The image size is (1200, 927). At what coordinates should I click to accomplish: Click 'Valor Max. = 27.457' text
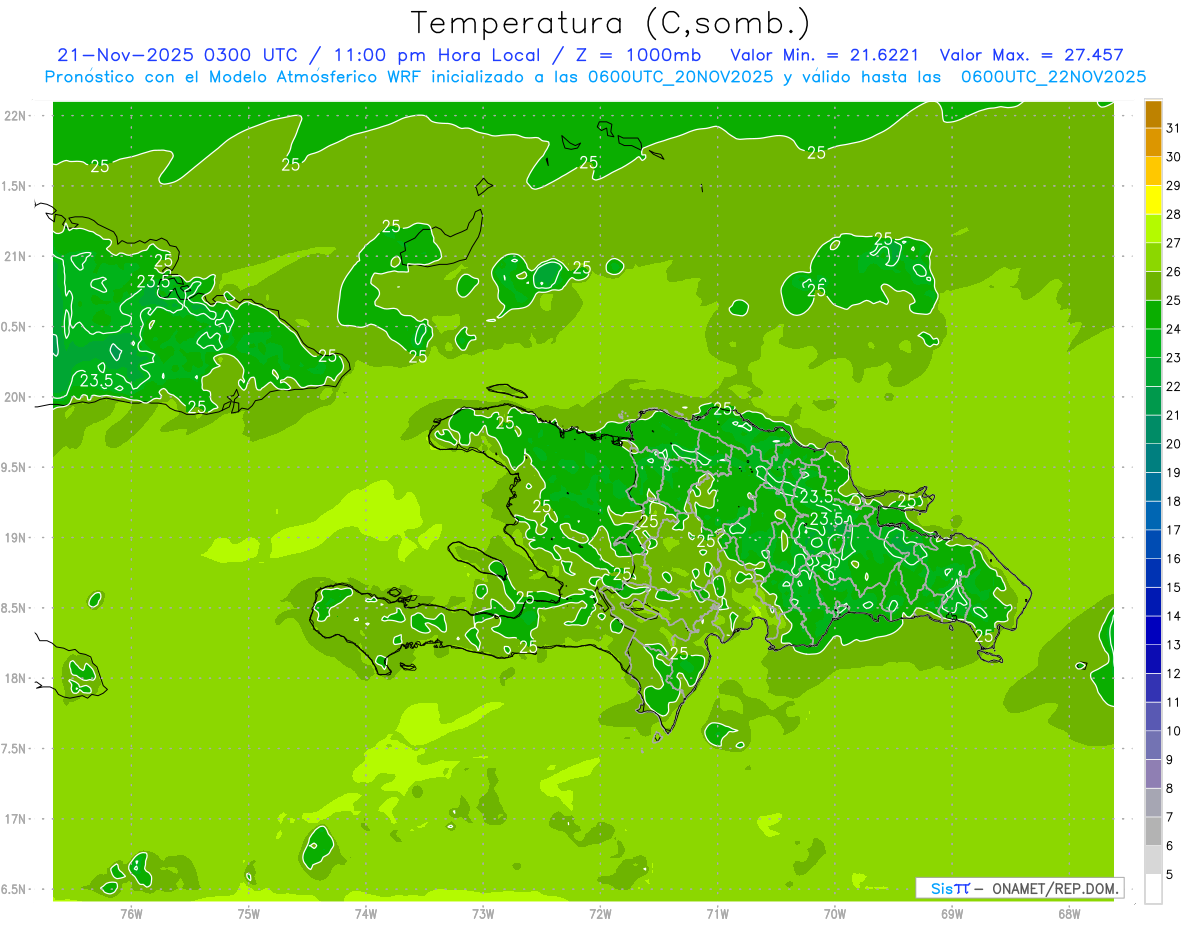pyautogui.click(x=1032, y=55)
